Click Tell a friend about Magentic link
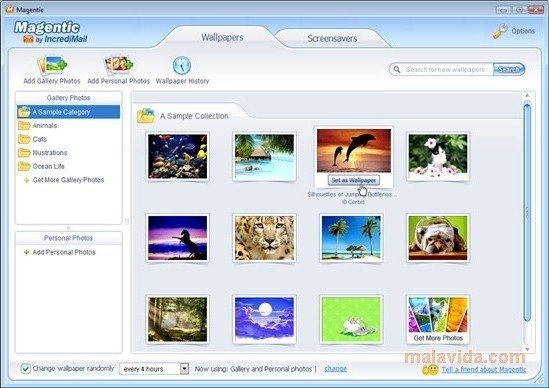 coord(484,369)
